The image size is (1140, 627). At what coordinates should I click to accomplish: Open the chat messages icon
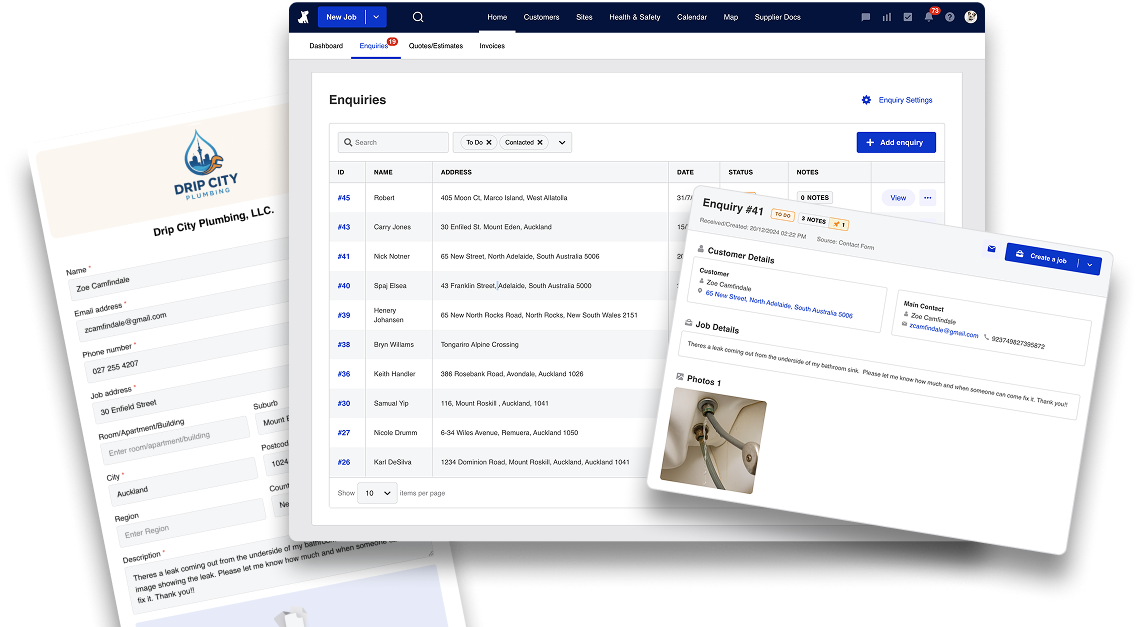tap(865, 17)
